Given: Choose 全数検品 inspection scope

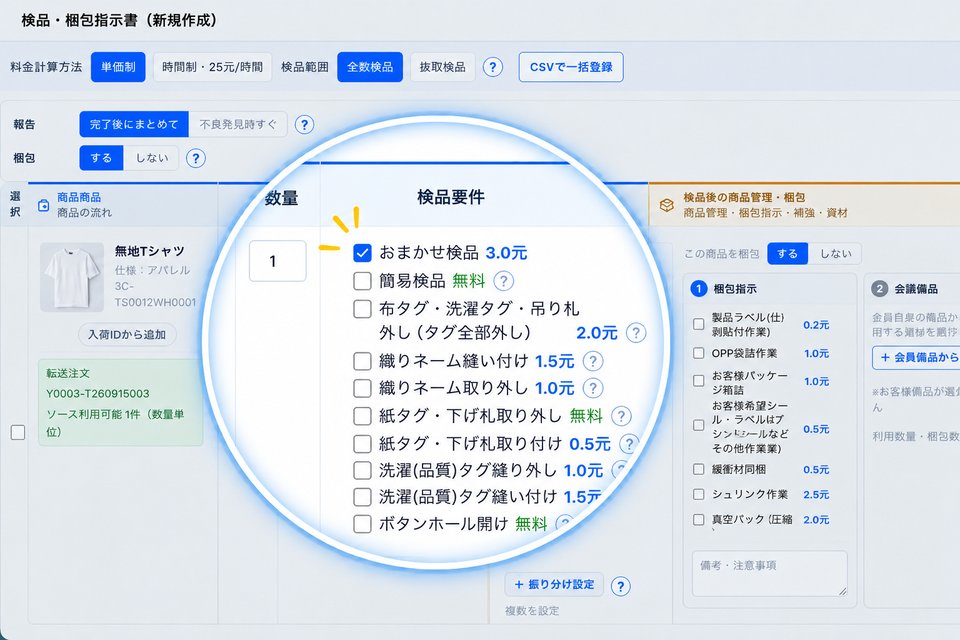Looking at the screenshot, I should tap(370, 67).
